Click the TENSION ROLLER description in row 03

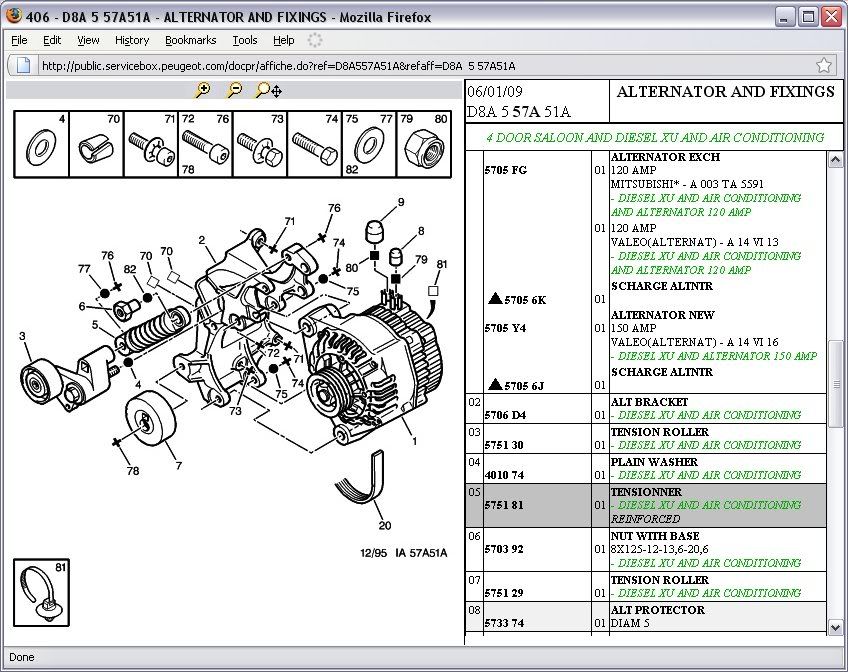tap(659, 431)
